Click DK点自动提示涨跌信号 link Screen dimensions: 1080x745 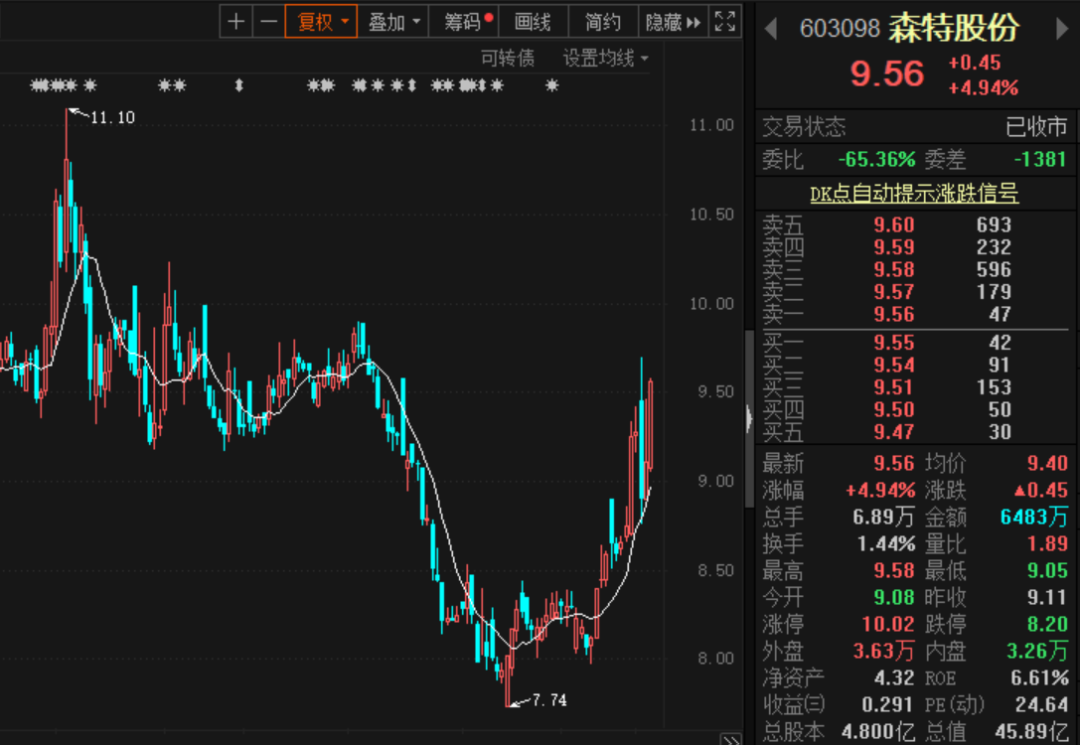[x=914, y=194]
